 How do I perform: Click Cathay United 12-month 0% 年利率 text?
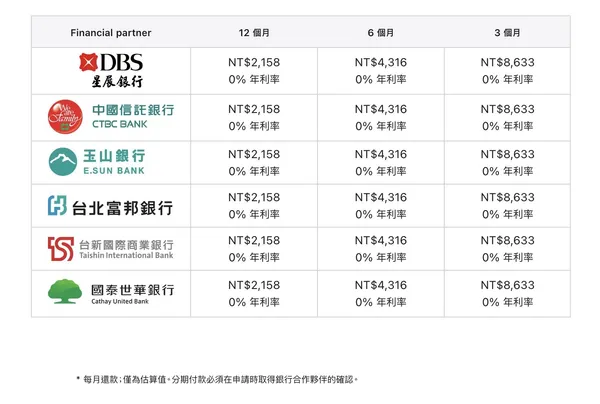pyautogui.click(x=254, y=301)
